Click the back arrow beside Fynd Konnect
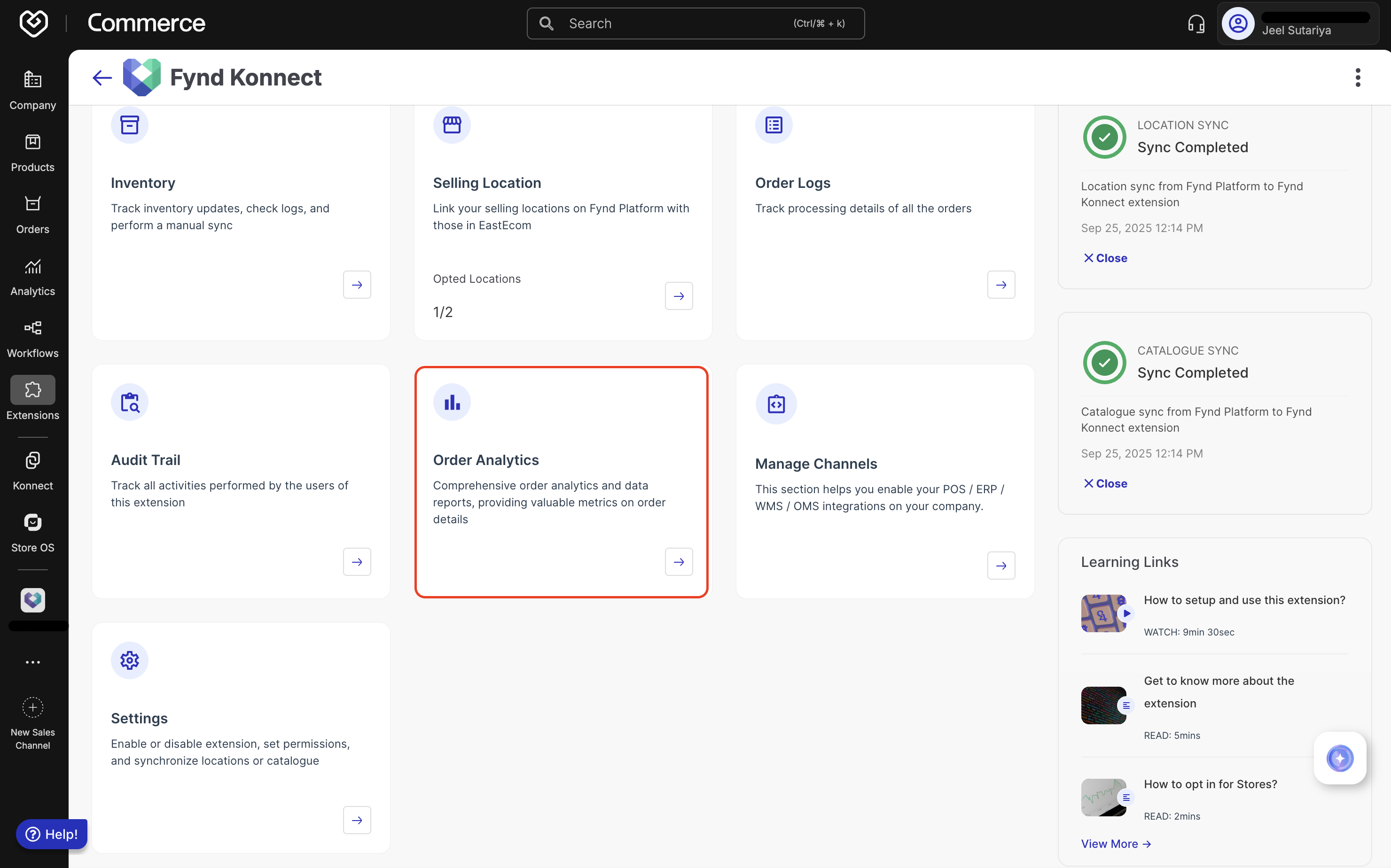Image resolution: width=1391 pixels, height=868 pixels. pos(102,77)
